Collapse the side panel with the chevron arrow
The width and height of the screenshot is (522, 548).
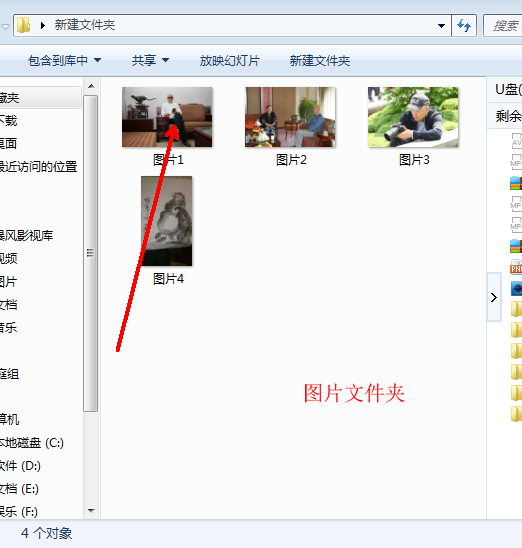tap(494, 297)
